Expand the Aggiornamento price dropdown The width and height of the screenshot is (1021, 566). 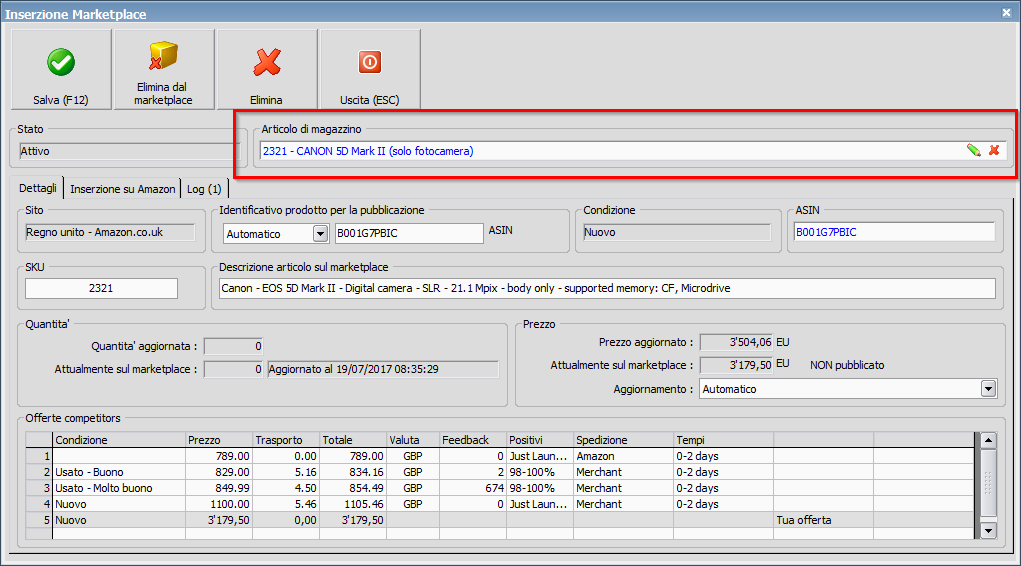988,389
